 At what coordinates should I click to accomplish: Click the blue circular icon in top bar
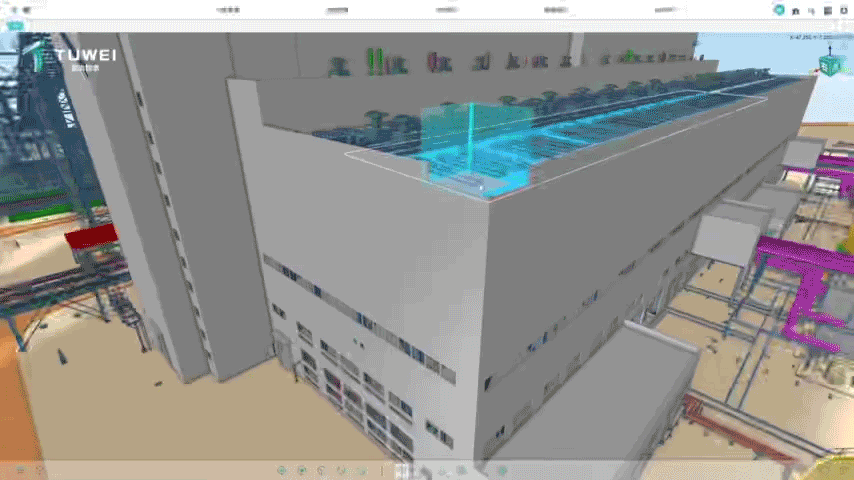tap(778, 9)
